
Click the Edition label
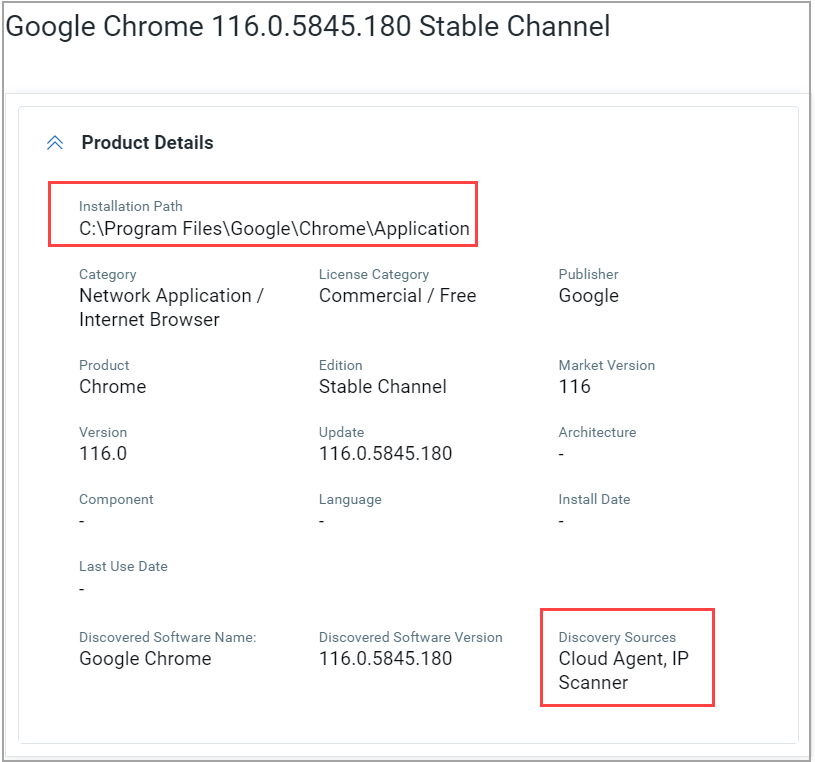(340, 365)
